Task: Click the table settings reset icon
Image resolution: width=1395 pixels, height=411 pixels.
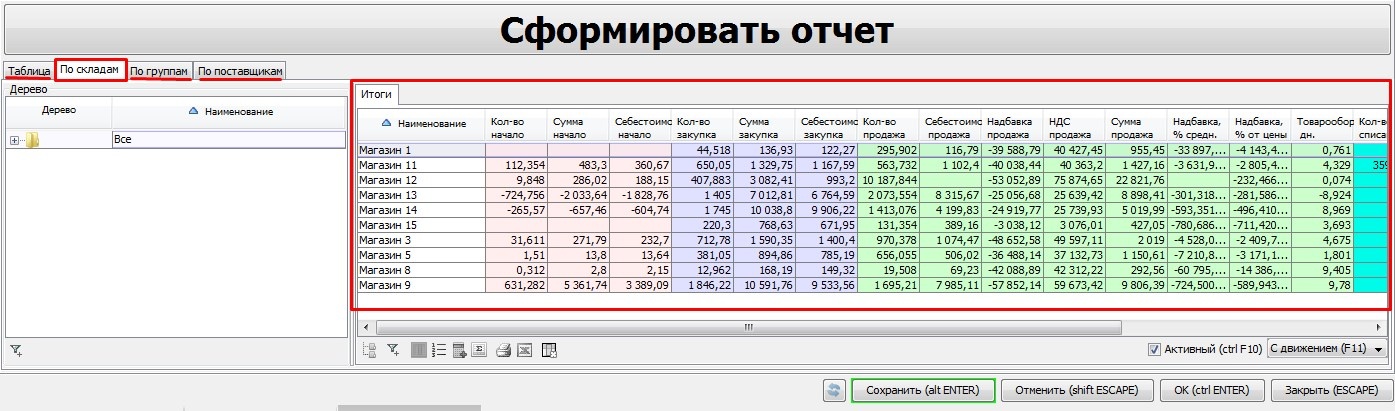Action: coord(548,350)
